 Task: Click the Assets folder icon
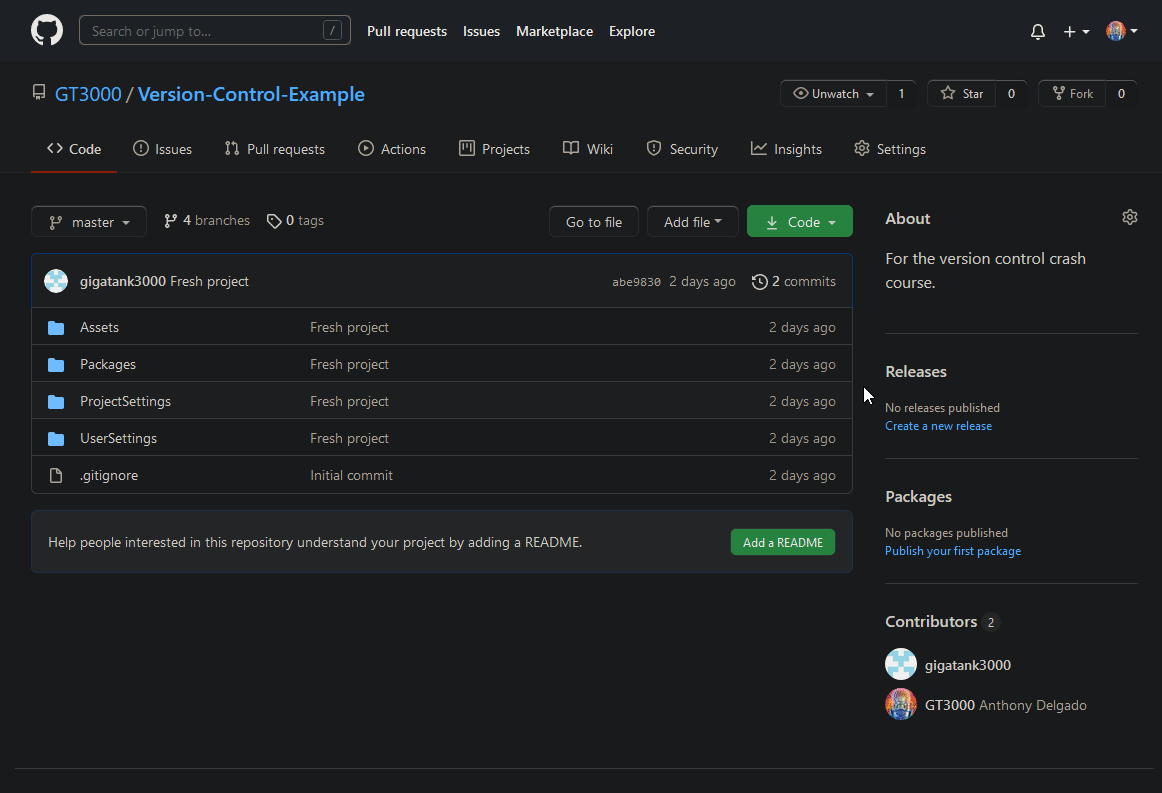pyautogui.click(x=56, y=328)
